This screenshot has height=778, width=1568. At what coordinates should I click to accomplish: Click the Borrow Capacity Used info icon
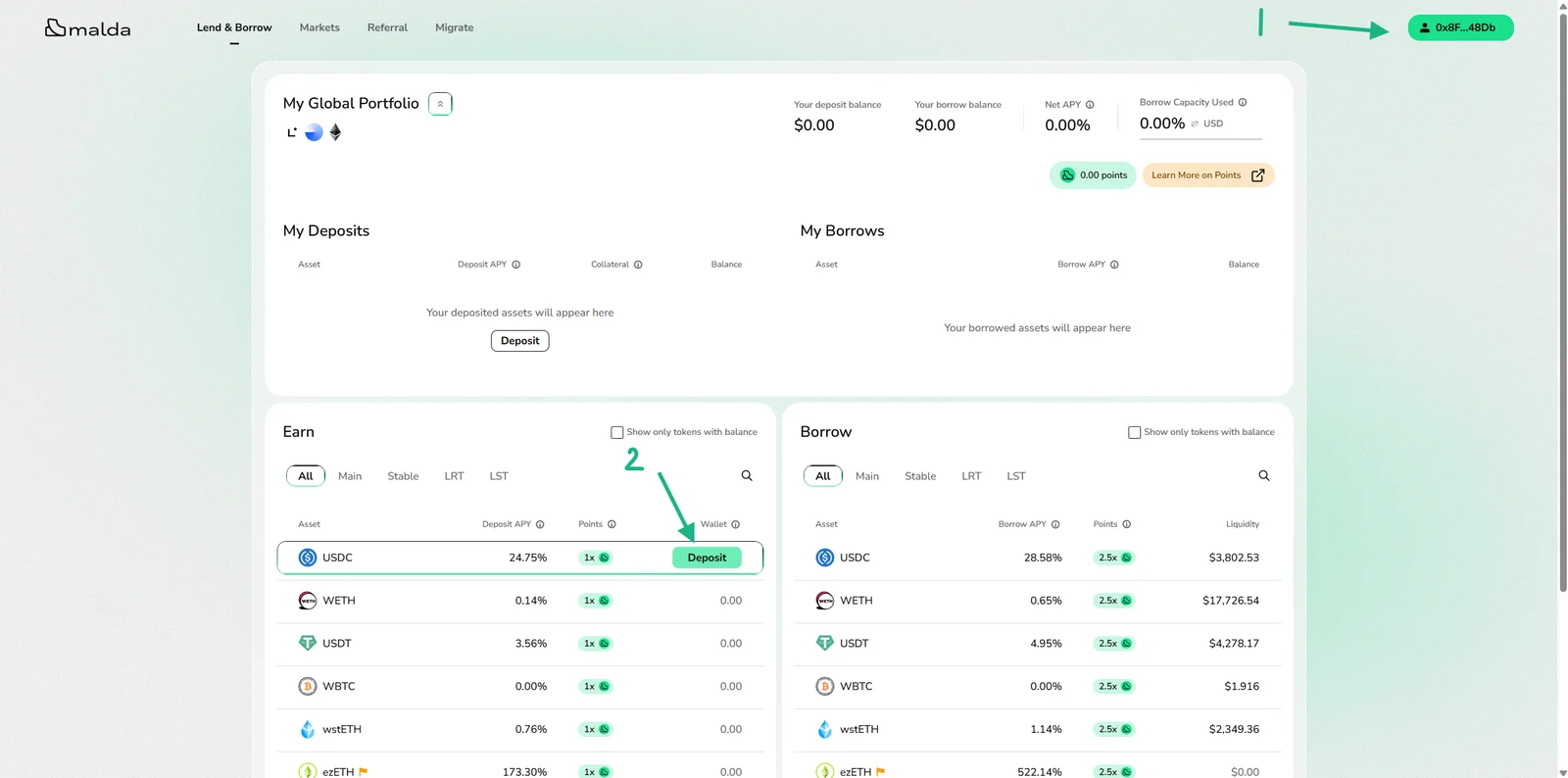1243,102
